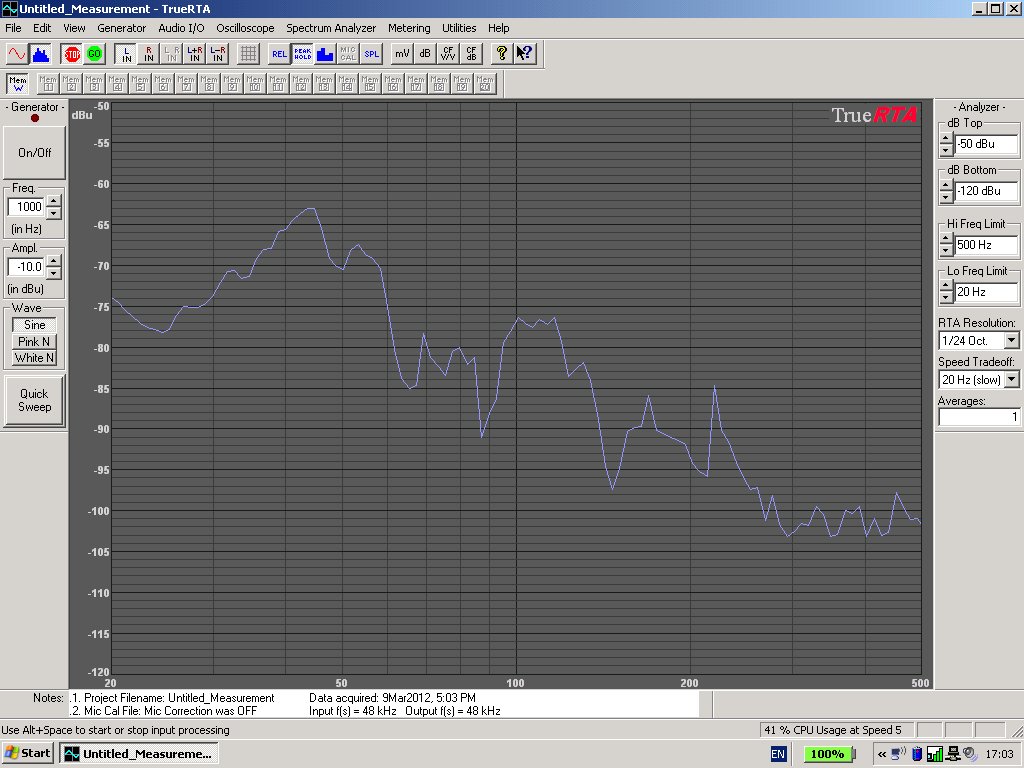This screenshot has height=768, width=1024.
Task: Select the CF V/V icon
Action: (448, 54)
